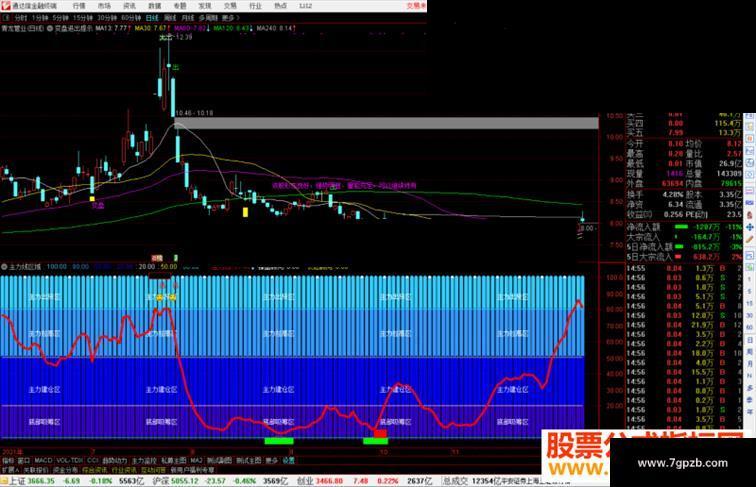Click the 14:55 first trade tick row
This screenshot has height=487, width=756.
pos(684,268)
